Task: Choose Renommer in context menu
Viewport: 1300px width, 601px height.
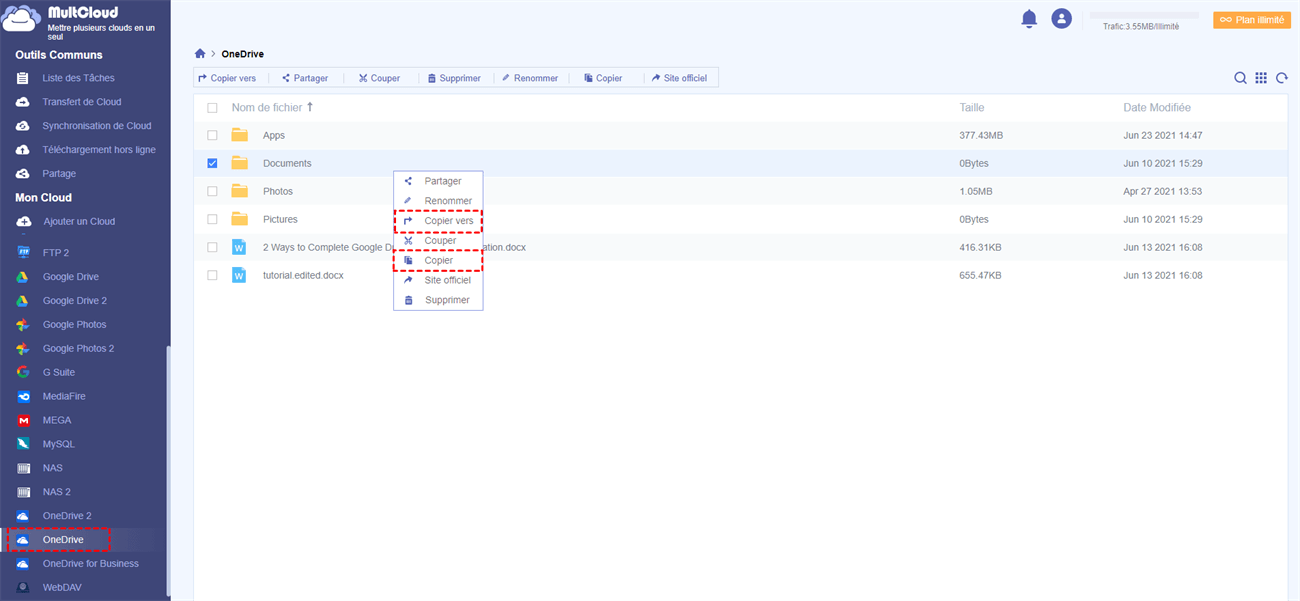Action: click(438, 201)
